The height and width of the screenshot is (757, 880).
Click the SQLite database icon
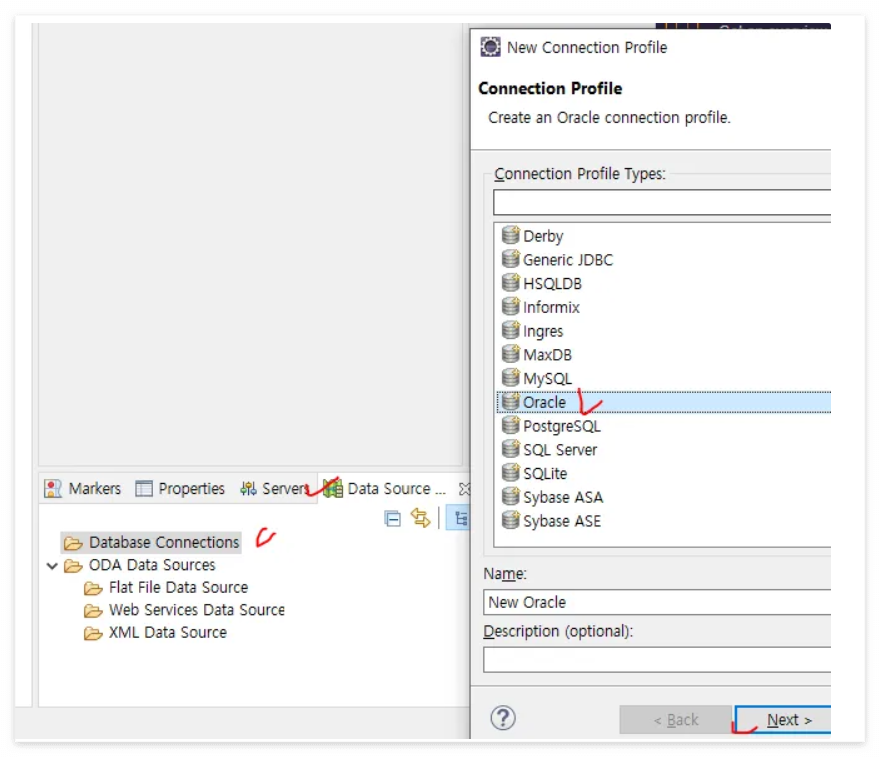(x=510, y=472)
